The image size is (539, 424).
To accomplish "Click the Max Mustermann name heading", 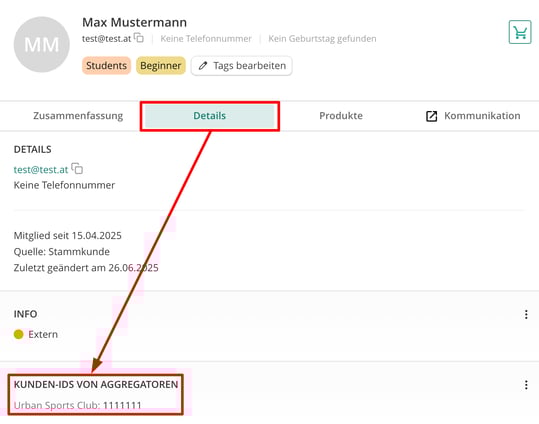I will (x=134, y=23).
